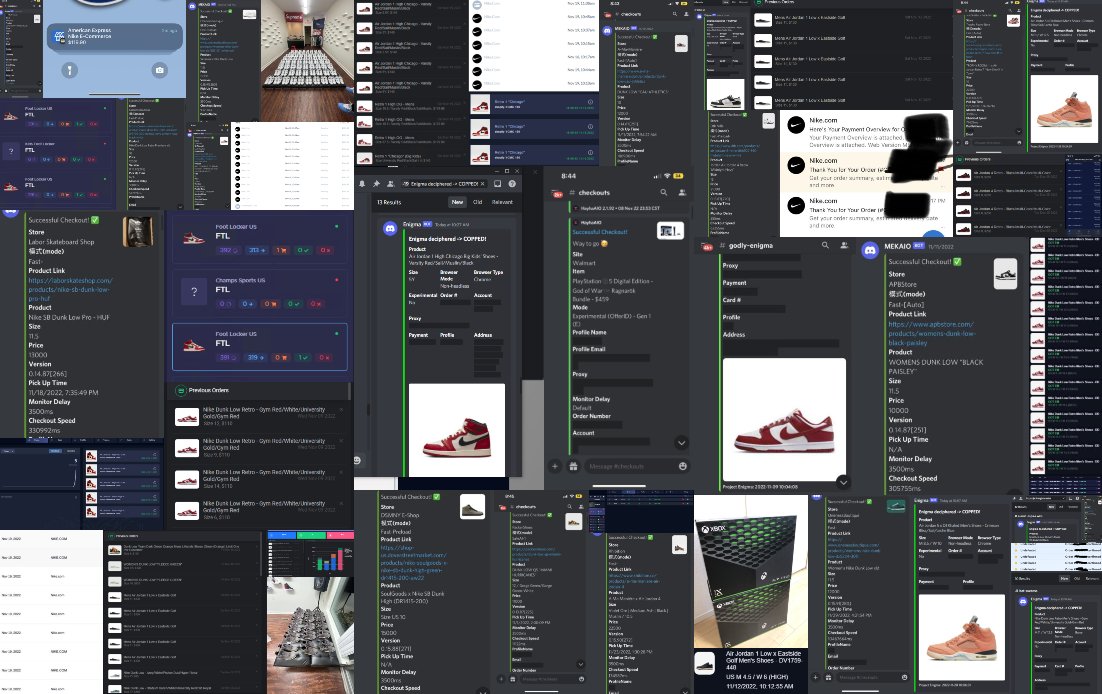Screen dimensions: 1102x694
Task: Click the notification bell icon in Discord search window
Action: (363, 184)
